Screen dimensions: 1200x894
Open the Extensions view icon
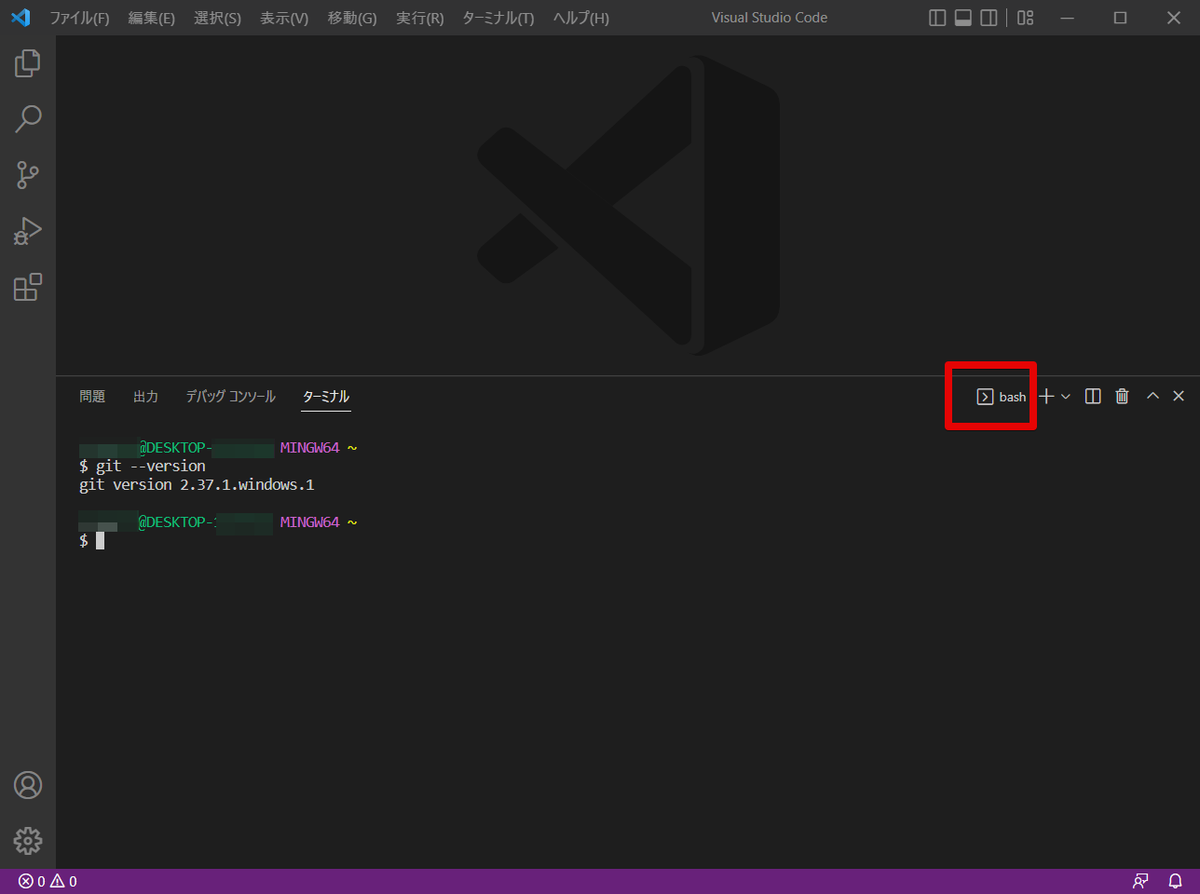pos(28,288)
